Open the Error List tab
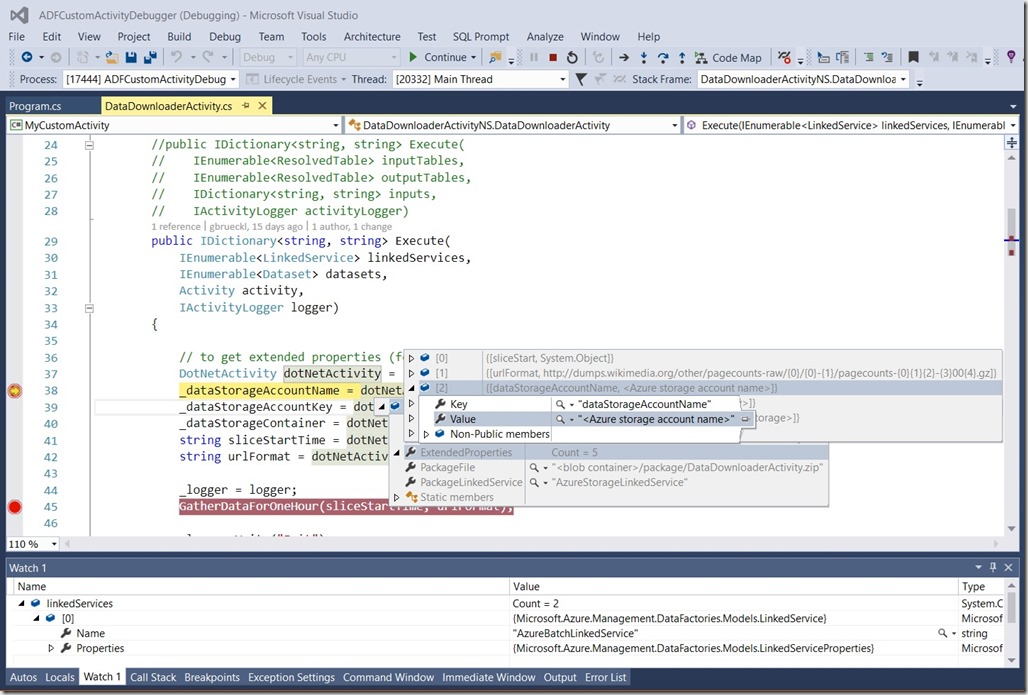 (605, 677)
